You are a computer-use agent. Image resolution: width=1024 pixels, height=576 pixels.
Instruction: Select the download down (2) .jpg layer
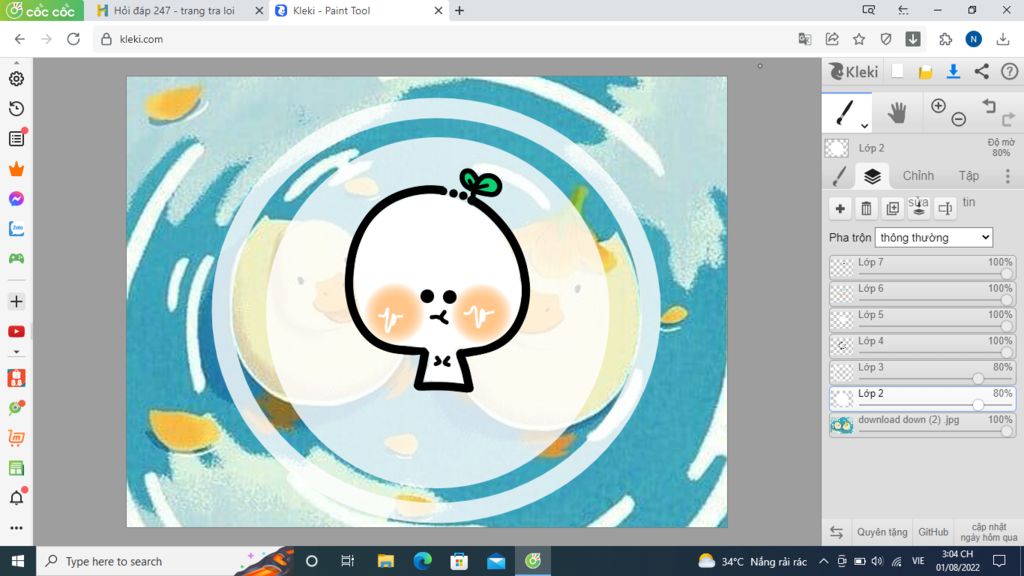(x=923, y=424)
